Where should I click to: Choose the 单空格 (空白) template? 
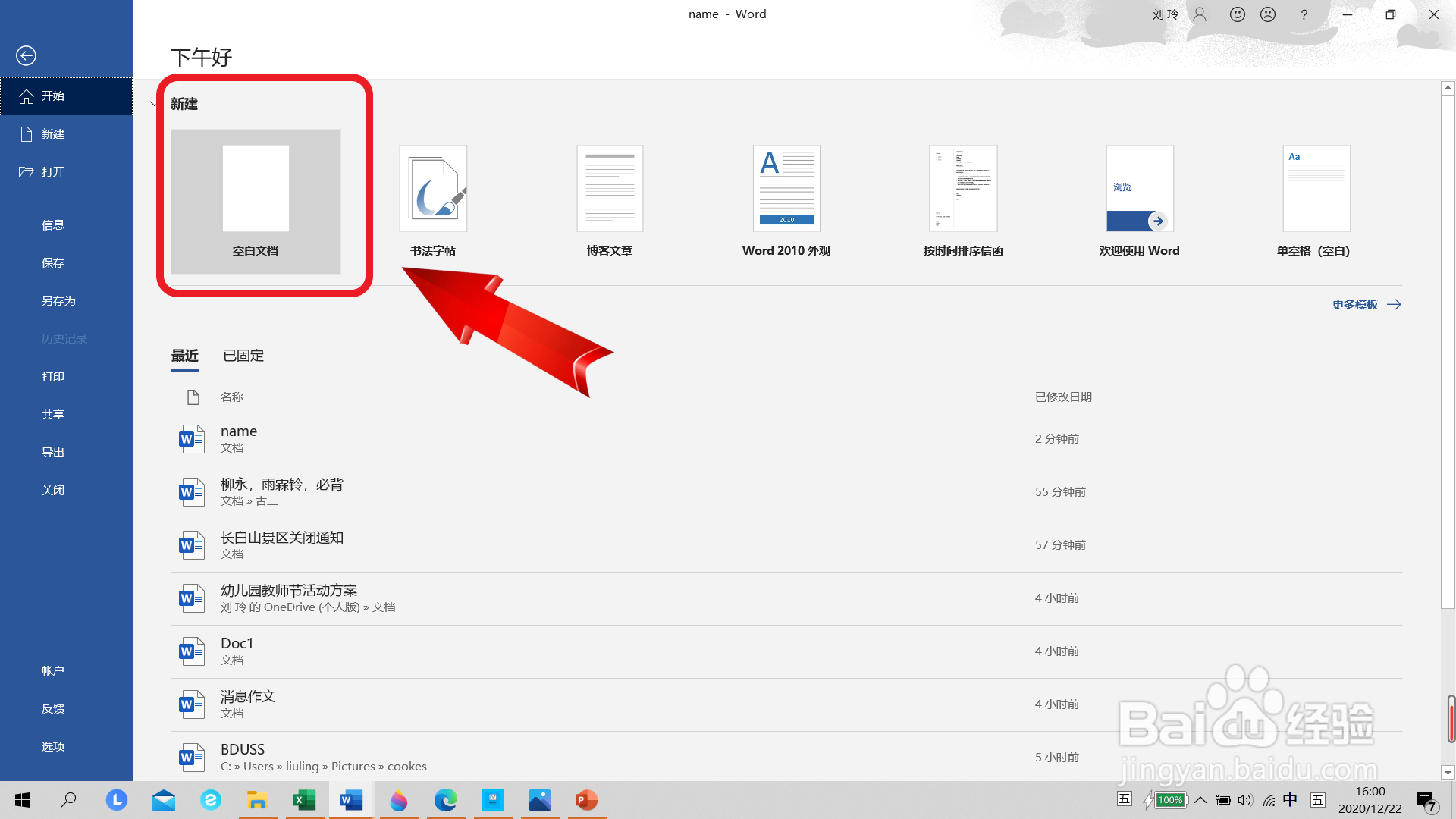[1316, 201]
